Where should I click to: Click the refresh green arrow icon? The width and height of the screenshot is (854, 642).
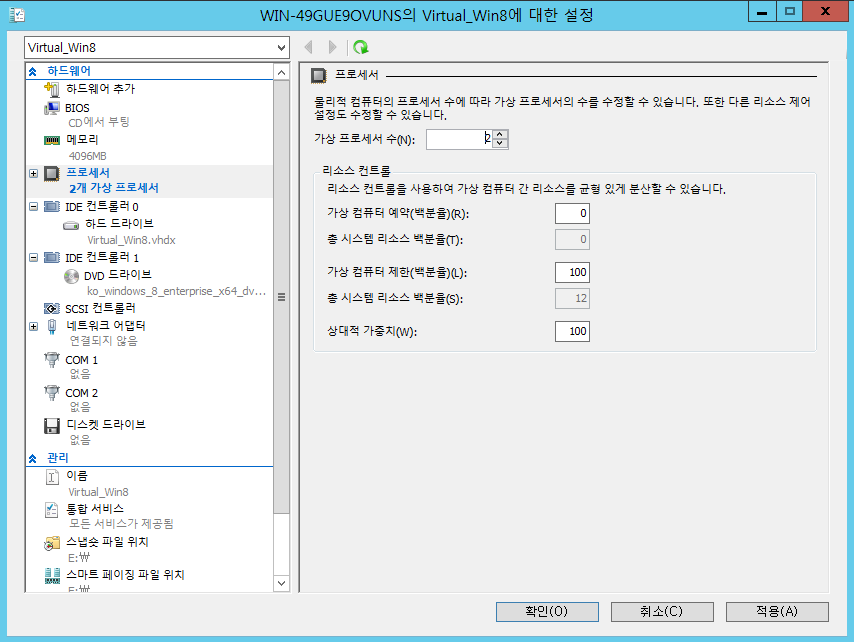pyautogui.click(x=361, y=47)
